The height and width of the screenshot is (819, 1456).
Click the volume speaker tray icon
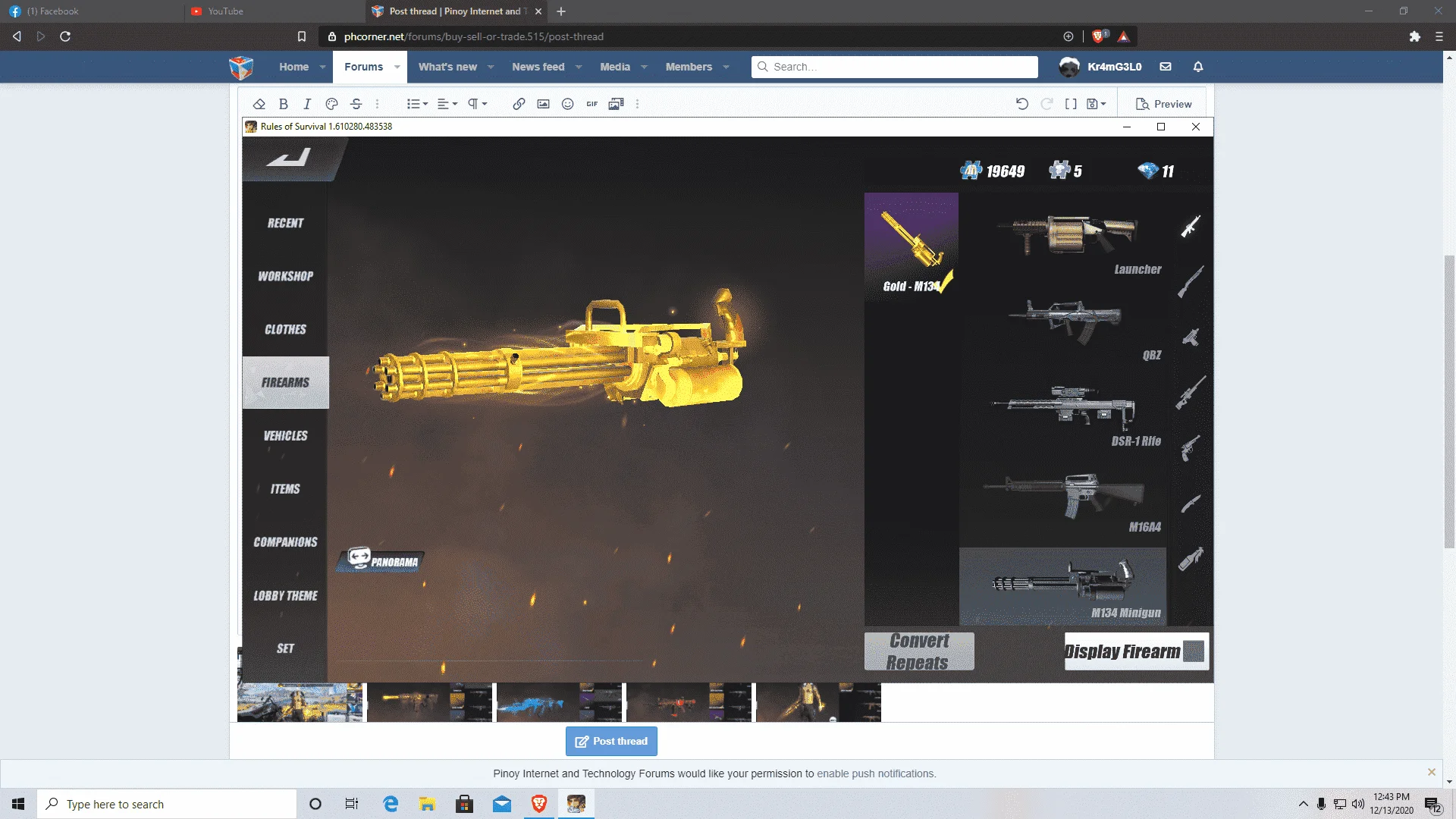tap(1358, 804)
